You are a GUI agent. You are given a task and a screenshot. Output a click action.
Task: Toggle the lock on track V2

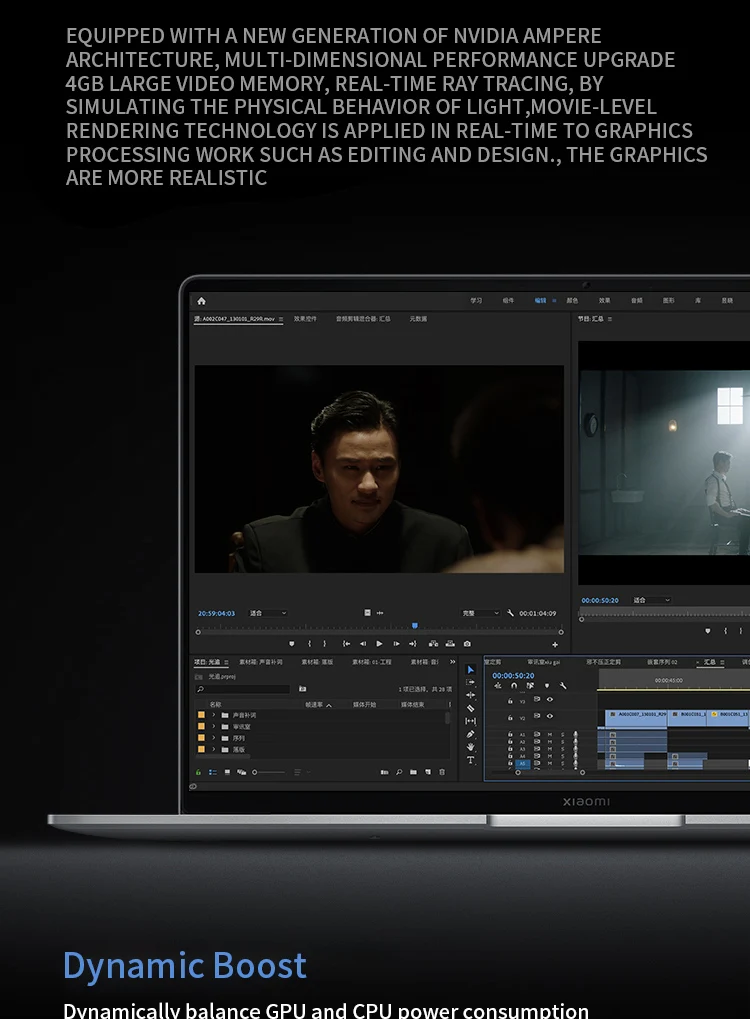pyautogui.click(x=510, y=717)
